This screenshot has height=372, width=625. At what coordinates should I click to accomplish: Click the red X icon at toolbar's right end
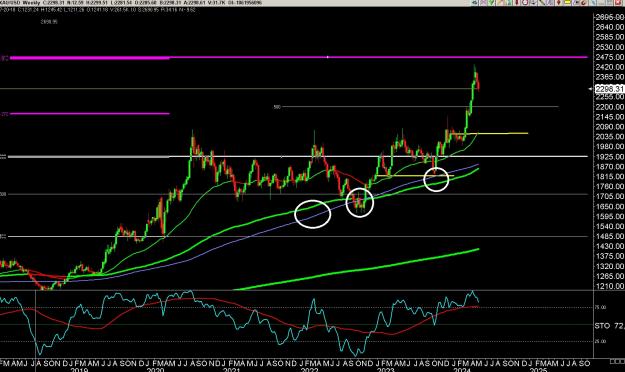[x=618, y=2]
